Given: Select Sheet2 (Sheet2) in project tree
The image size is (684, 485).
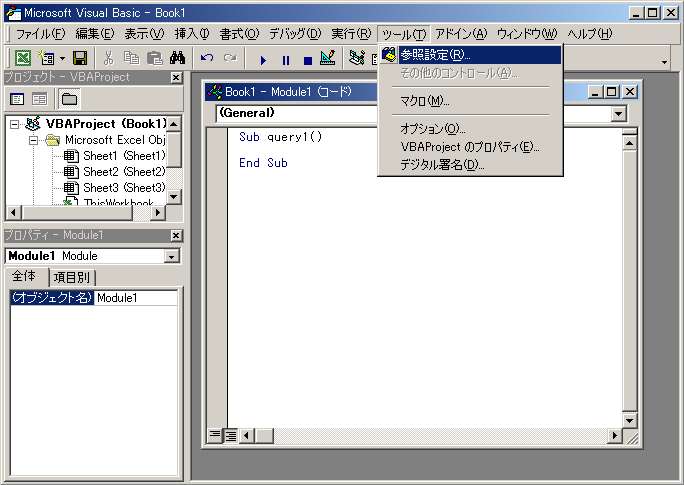Looking at the screenshot, I should (124, 172).
